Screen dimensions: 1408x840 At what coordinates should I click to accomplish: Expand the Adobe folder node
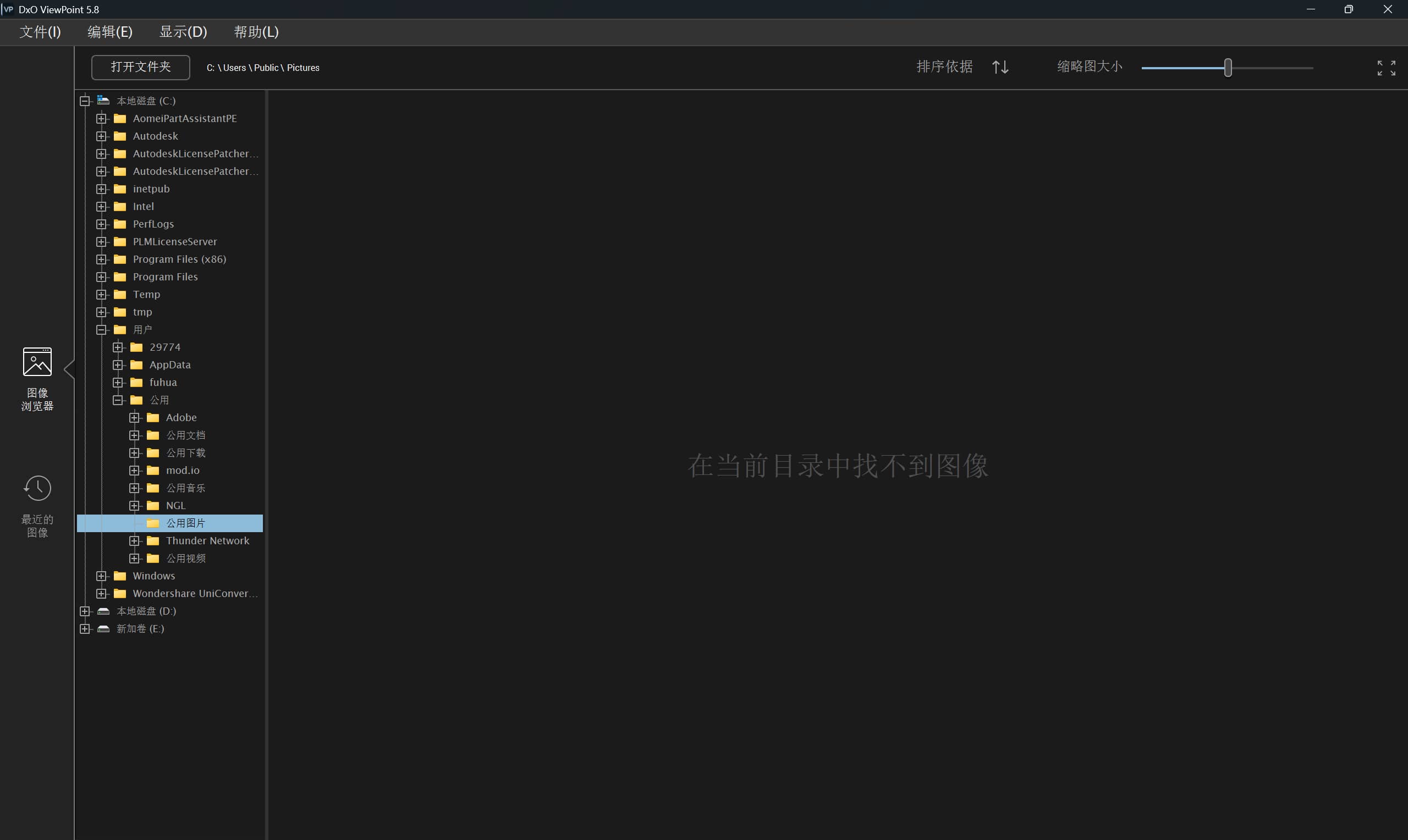tap(134, 418)
